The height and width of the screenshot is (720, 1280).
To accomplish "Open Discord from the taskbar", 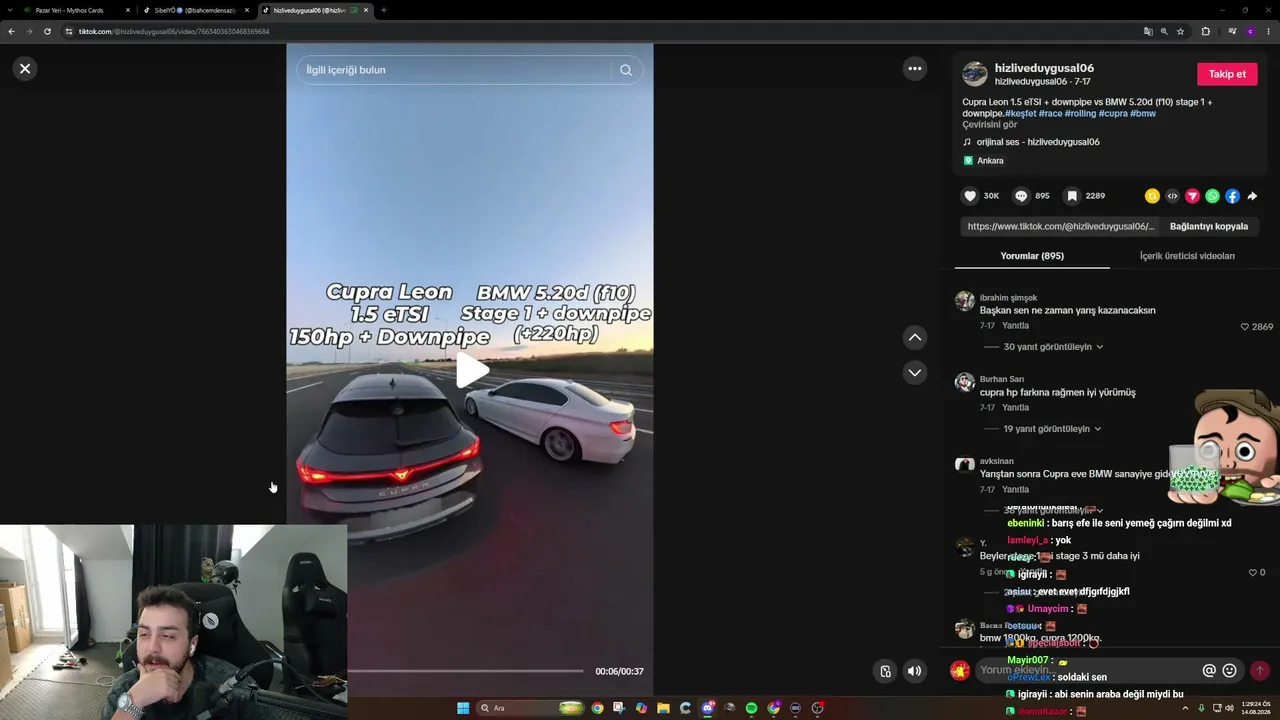I will click(707, 708).
